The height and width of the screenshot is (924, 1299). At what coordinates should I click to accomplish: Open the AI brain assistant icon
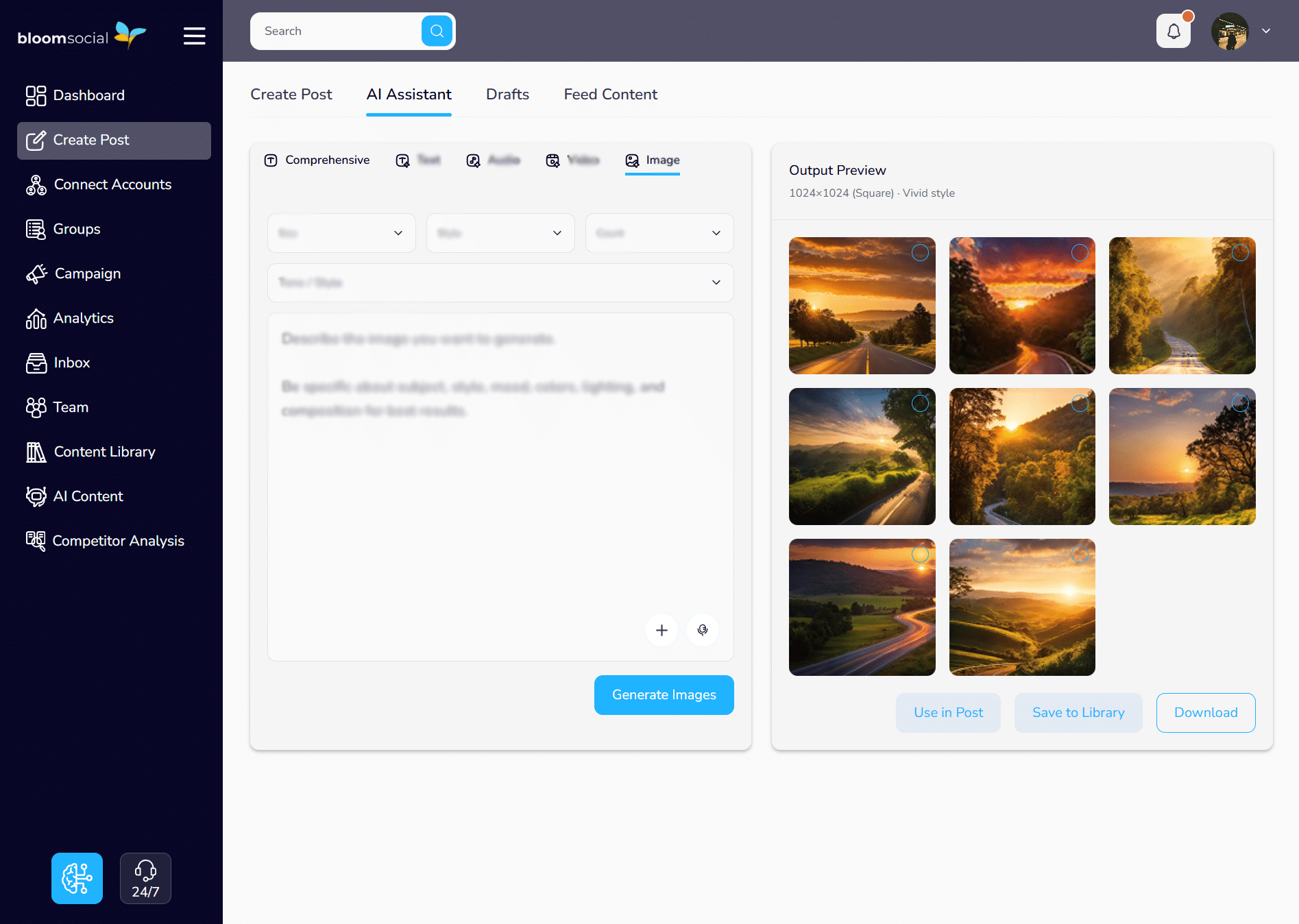coord(77,878)
